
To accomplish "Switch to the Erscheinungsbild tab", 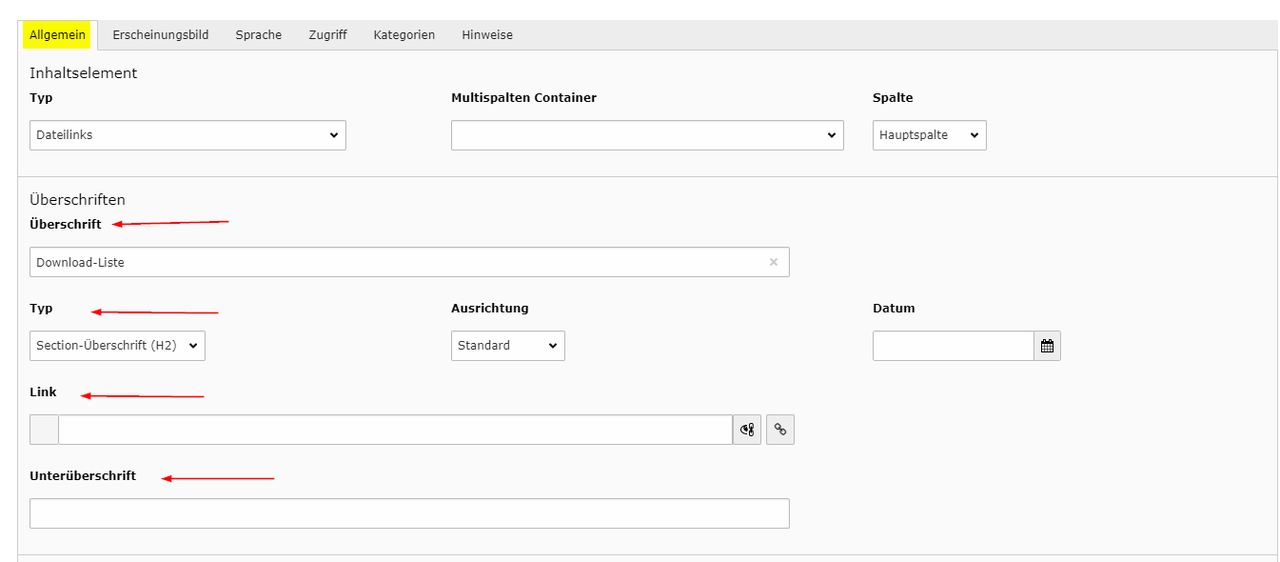I will (160, 35).
